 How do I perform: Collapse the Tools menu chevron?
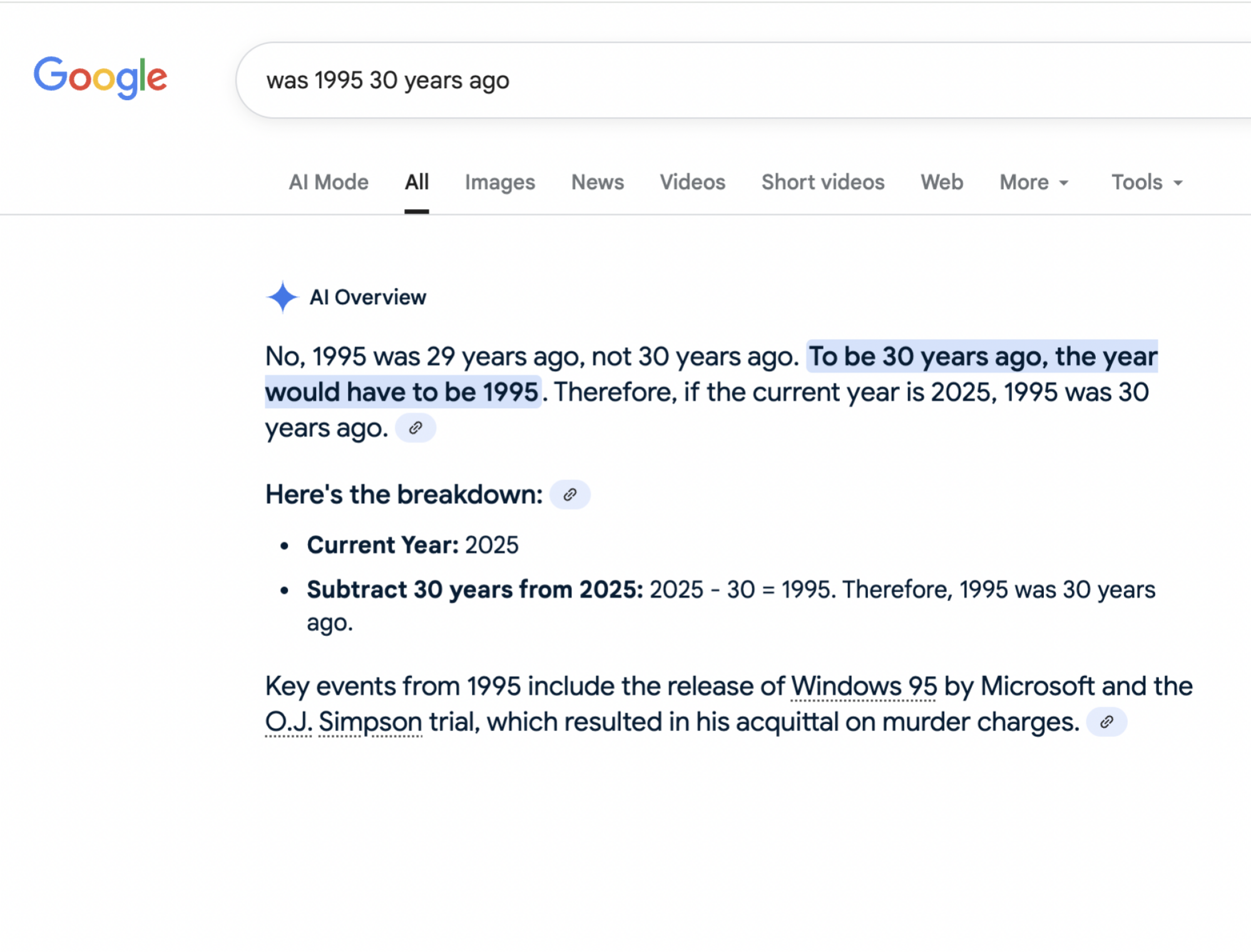1178,183
